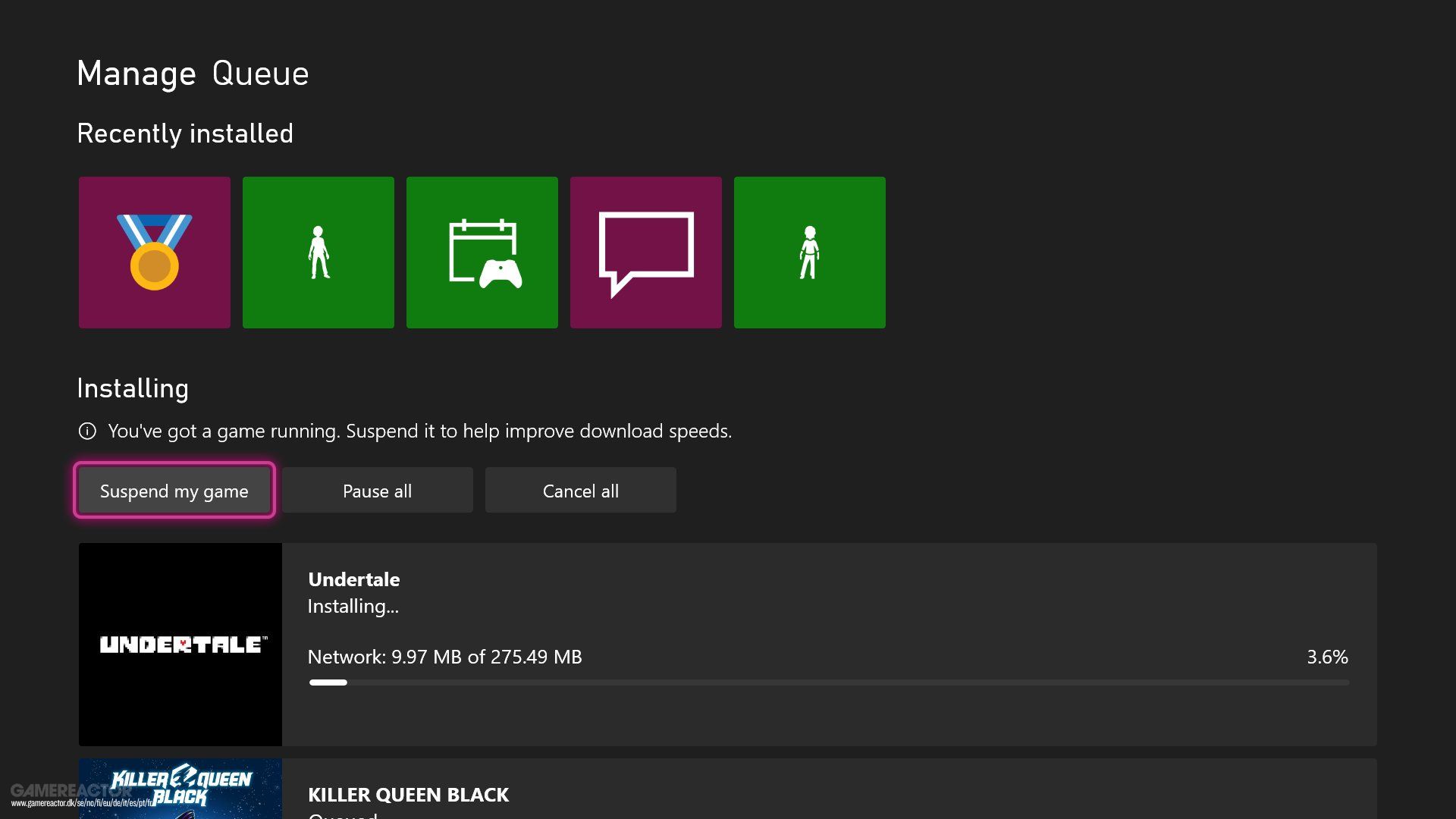Open the medal achievement tile under Recently installed
This screenshot has width=1456, height=819.
coord(154,252)
